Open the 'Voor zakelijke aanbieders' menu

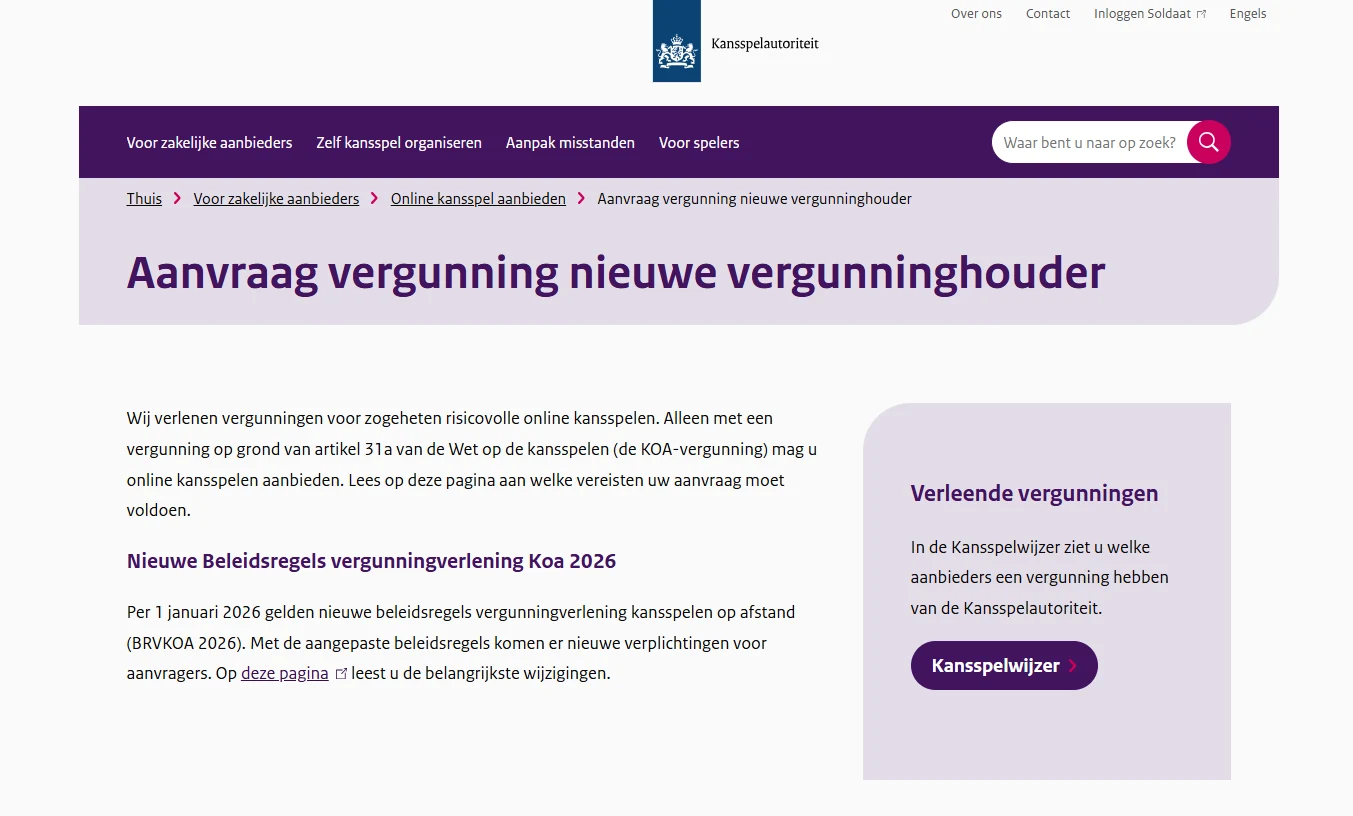click(x=209, y=143)
